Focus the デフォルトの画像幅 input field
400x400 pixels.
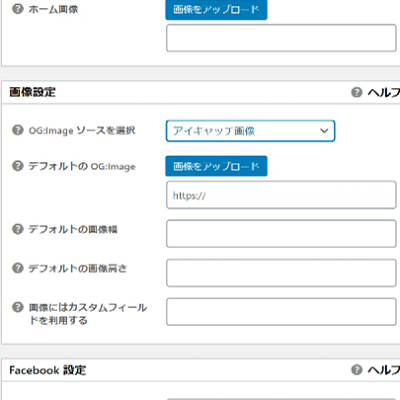point(281,234)
